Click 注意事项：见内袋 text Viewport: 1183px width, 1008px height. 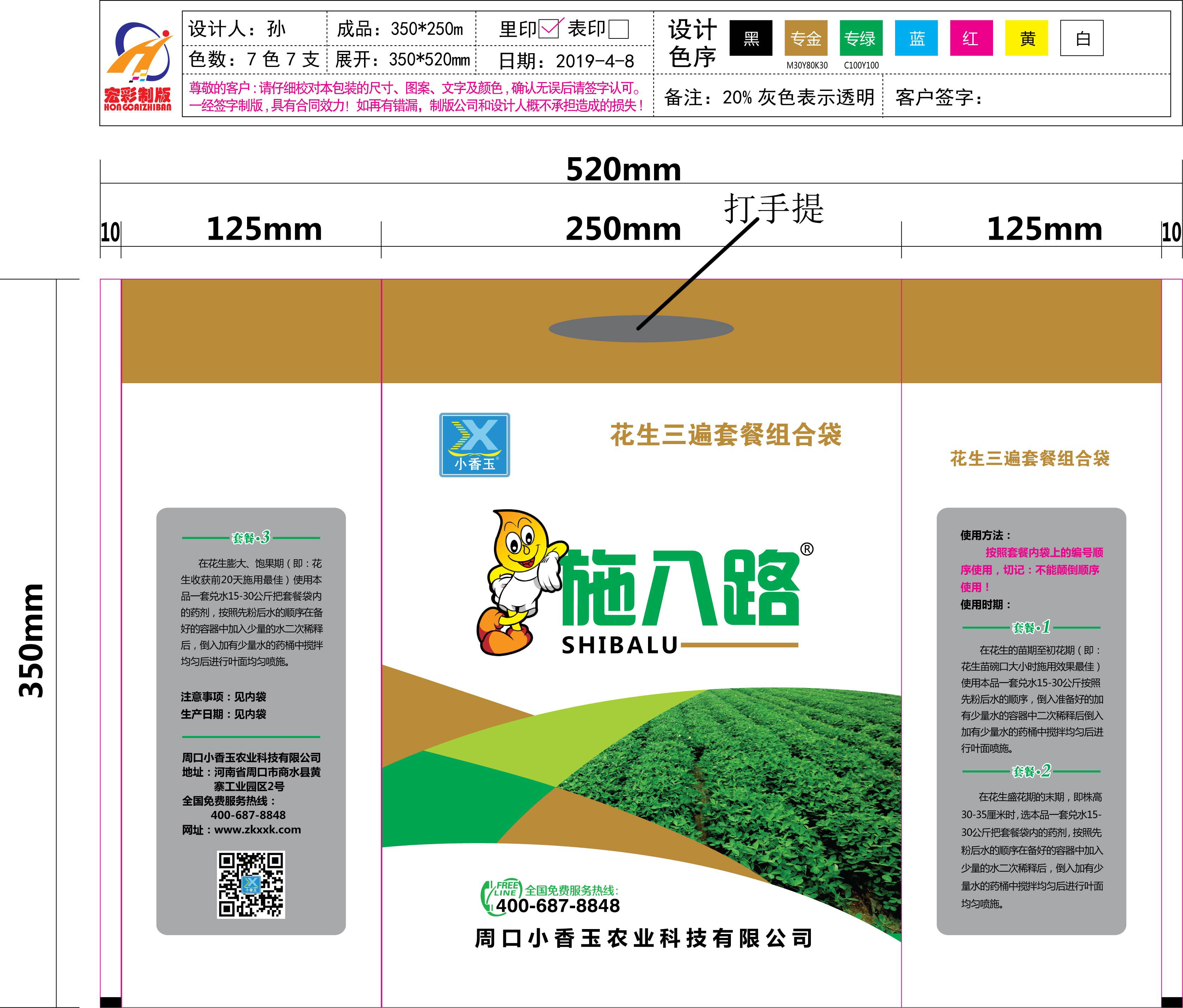pos(223,696)
